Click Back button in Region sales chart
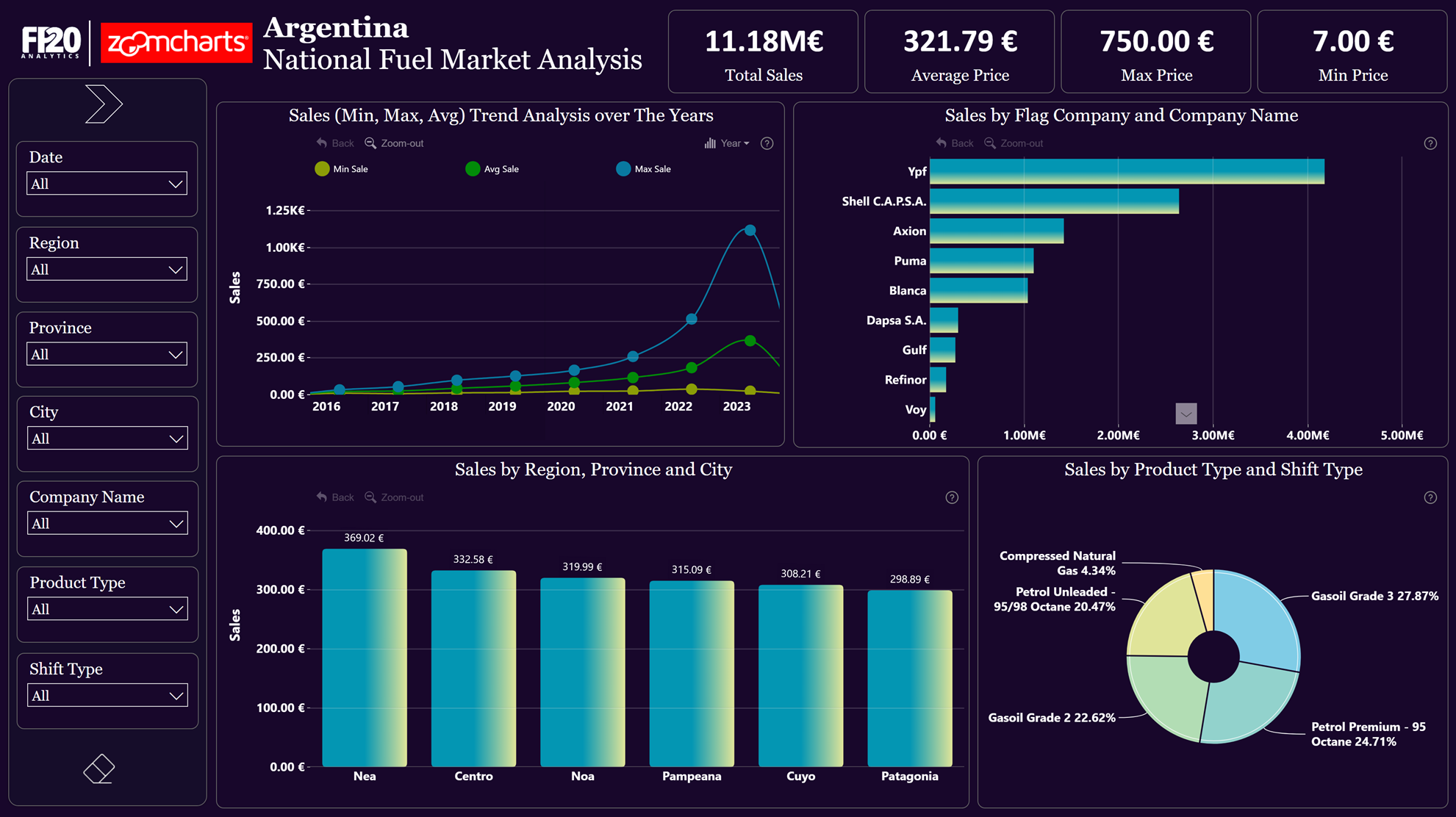1456x817 pixels. click(x=335, y=497)
